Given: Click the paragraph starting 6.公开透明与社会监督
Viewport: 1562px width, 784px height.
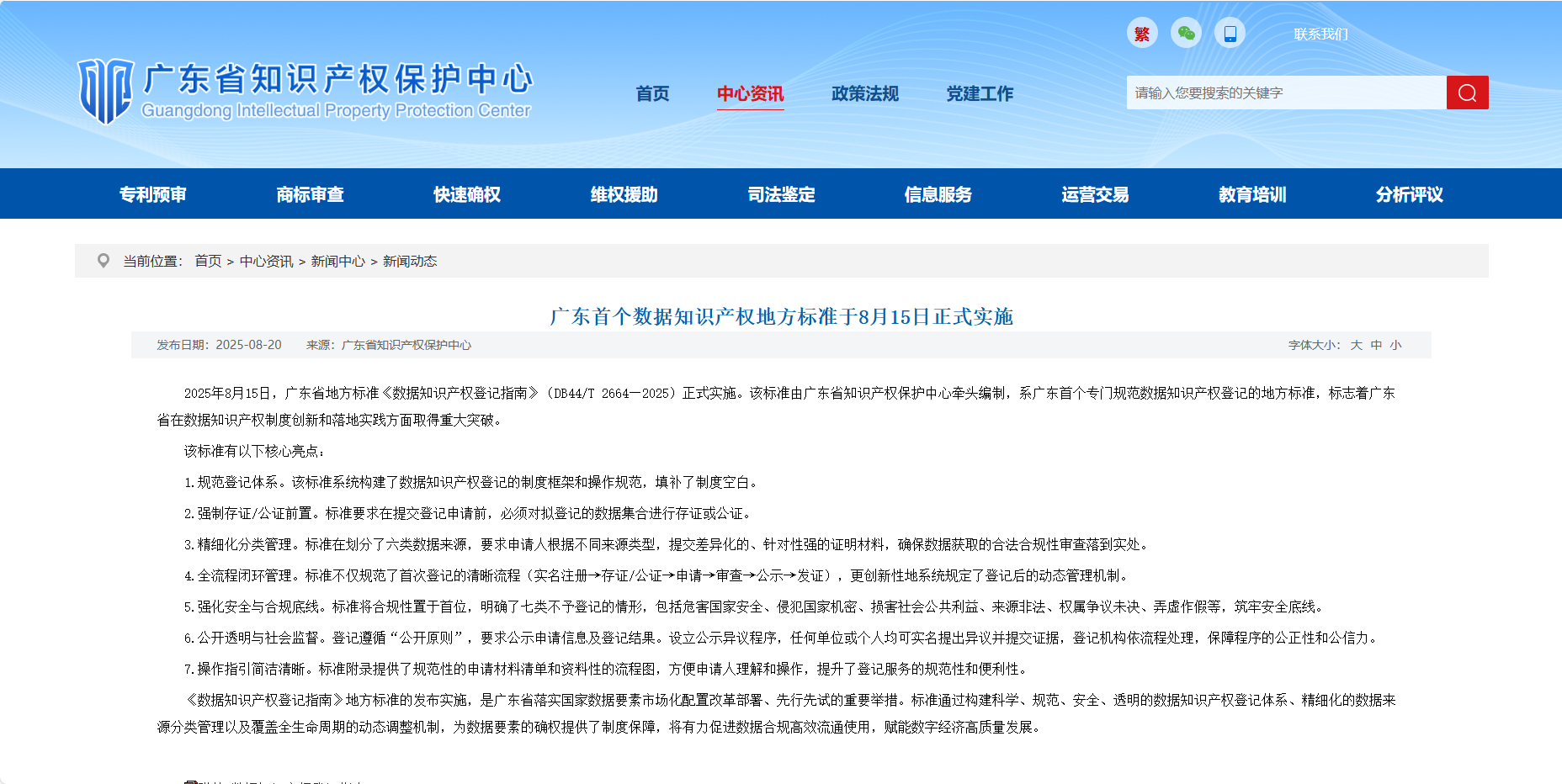Looking at the screenshot, I should point(783,638).
